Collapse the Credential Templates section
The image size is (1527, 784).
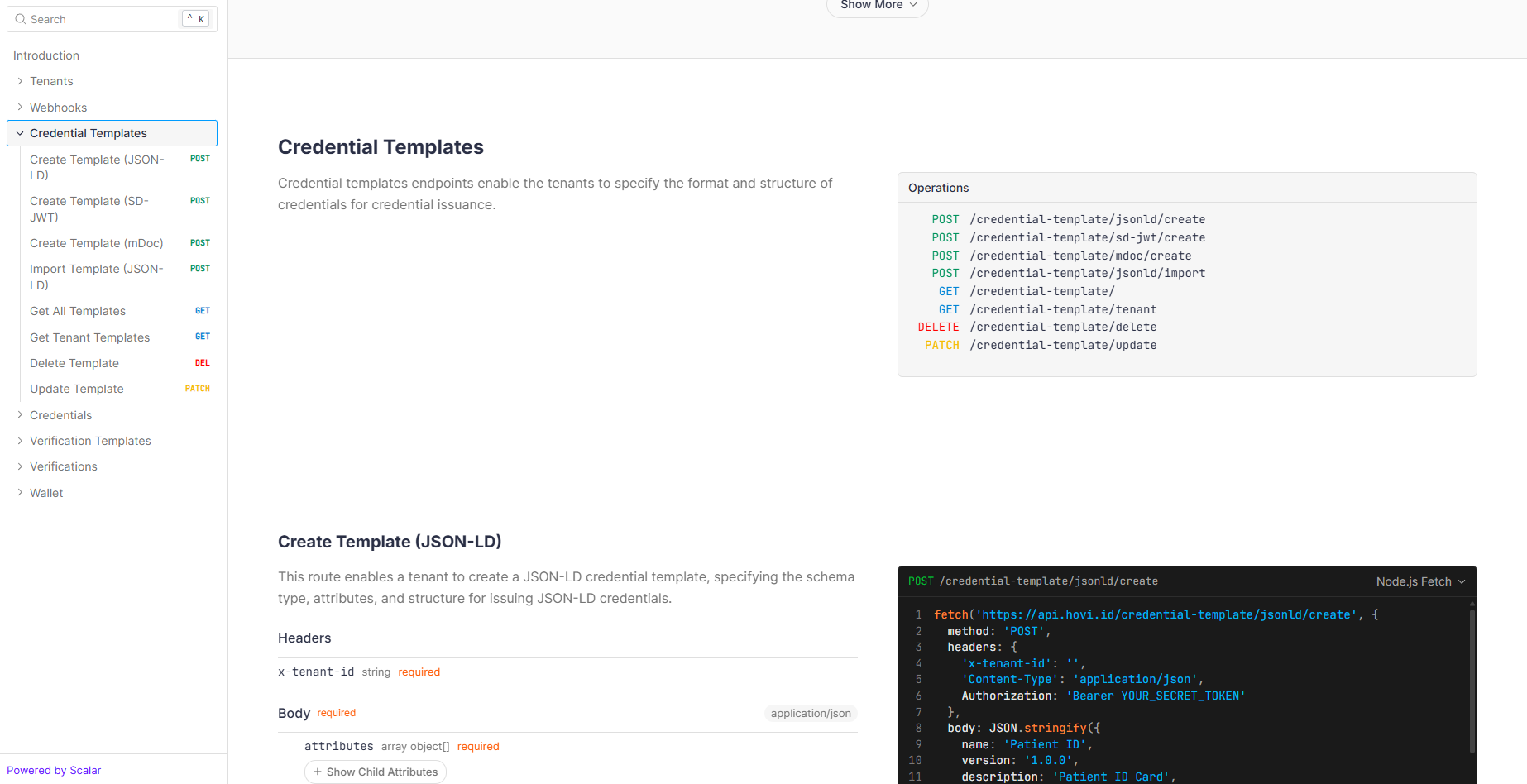tap(20, 133)
